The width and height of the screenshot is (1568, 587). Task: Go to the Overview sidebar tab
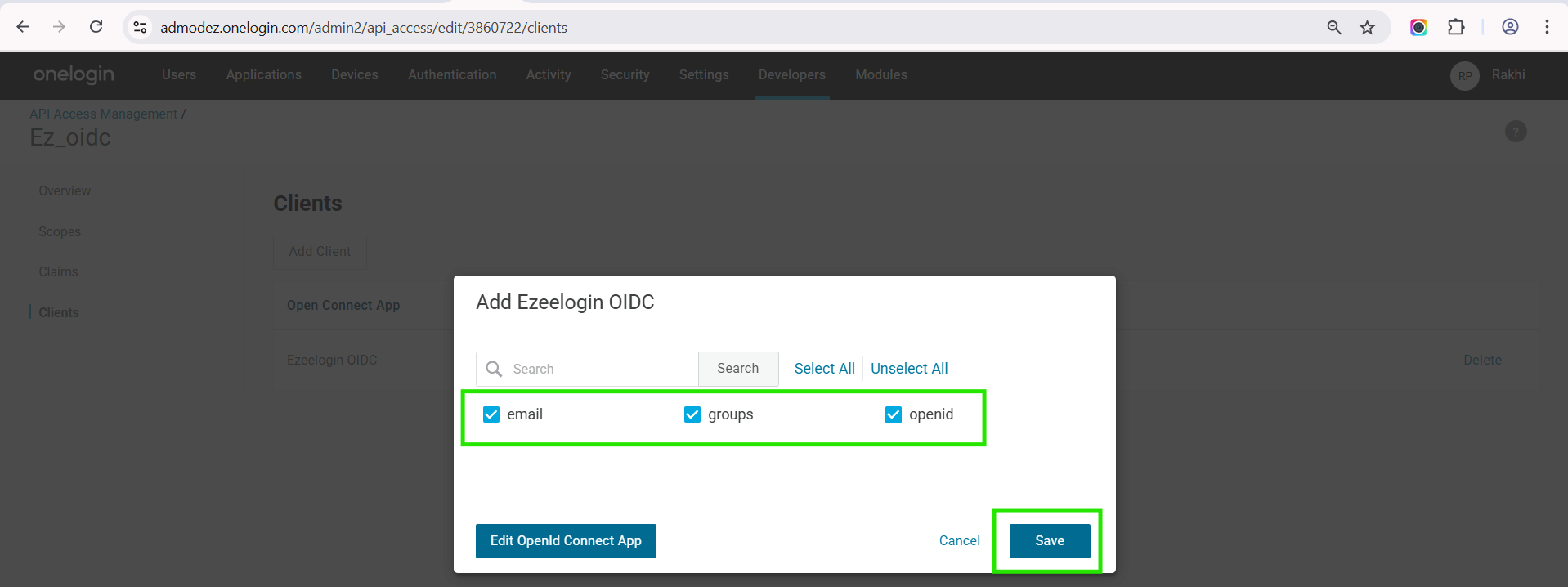(x=65, y=190)
